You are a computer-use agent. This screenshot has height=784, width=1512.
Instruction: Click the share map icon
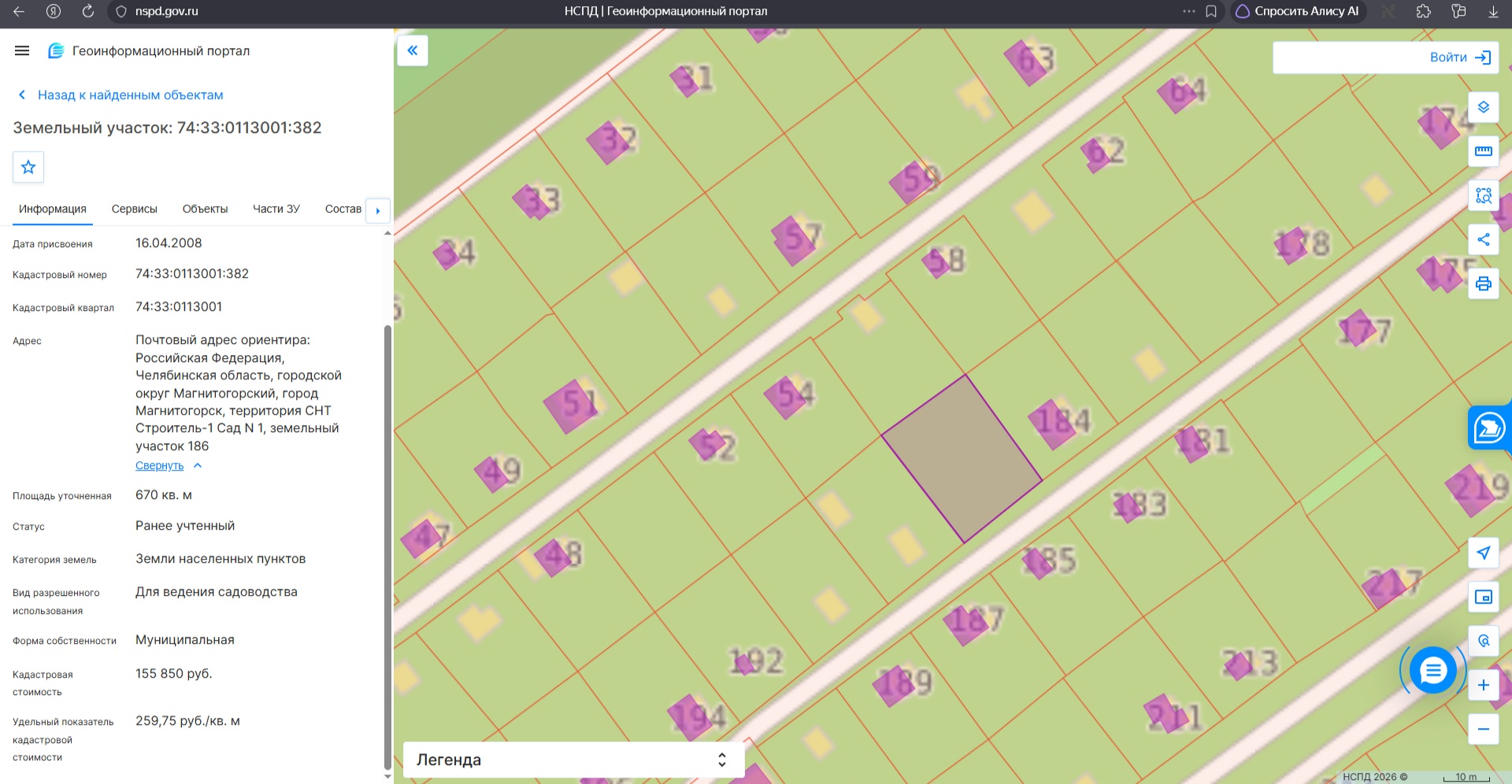[1484, 239]
